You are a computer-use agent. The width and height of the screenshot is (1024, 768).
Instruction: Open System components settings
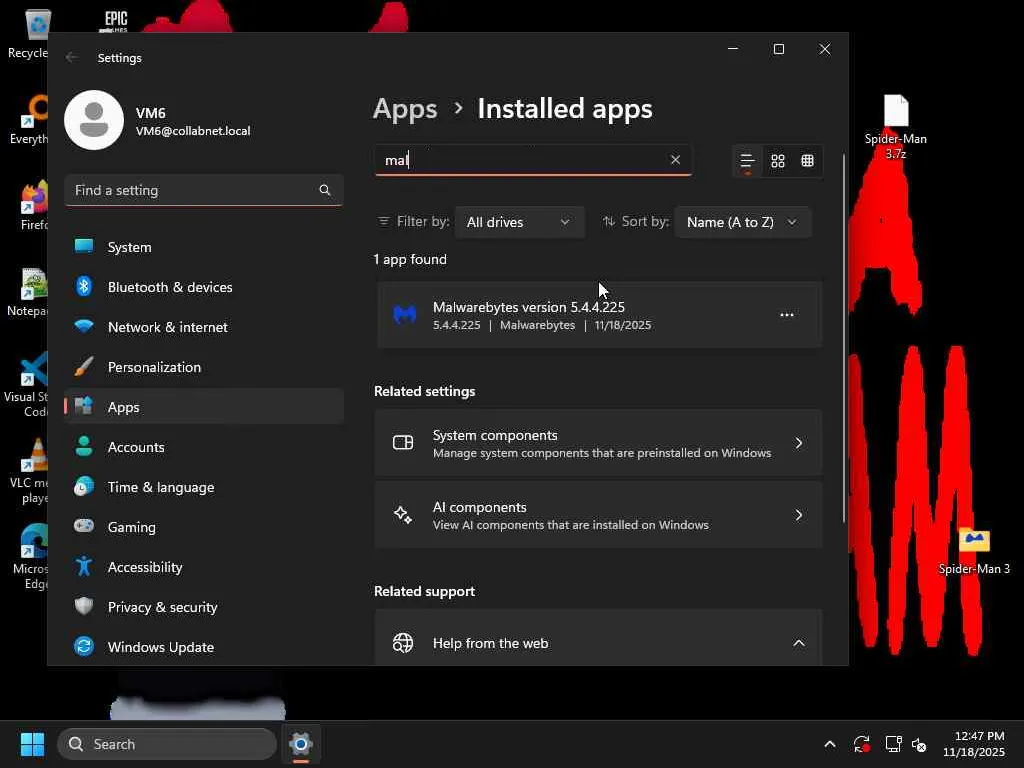(x=598, y=443)
